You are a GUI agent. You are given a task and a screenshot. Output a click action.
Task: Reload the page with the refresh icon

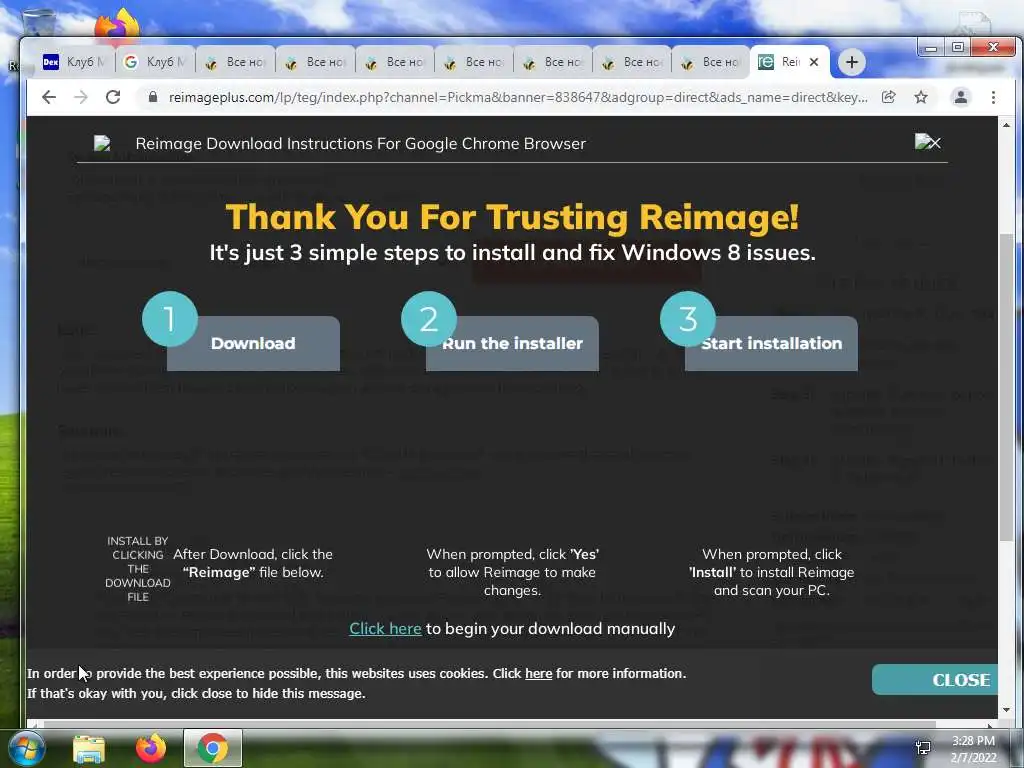click(x=113, y=97)
